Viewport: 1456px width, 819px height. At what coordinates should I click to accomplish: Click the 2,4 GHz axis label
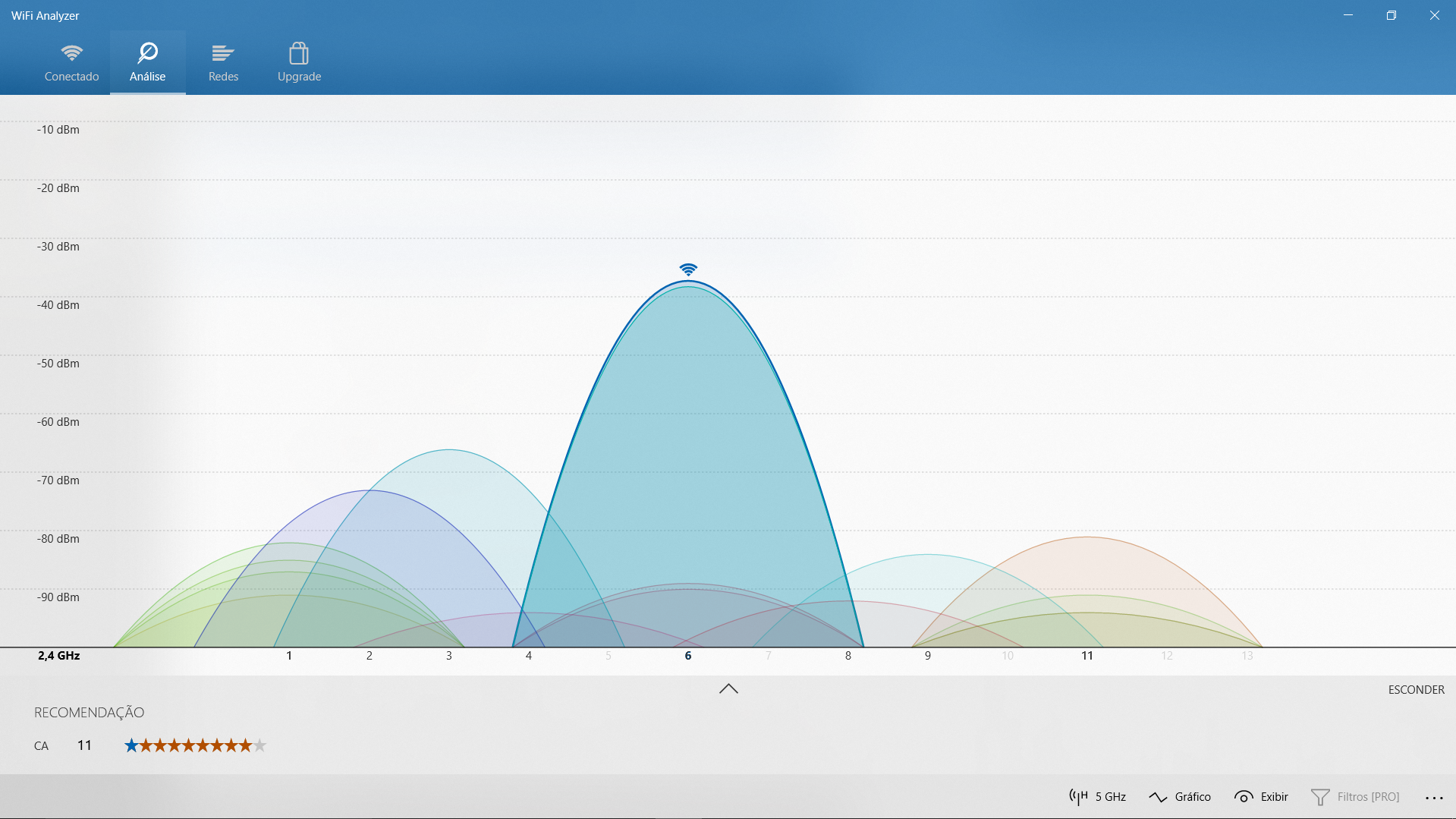(59, 656)
